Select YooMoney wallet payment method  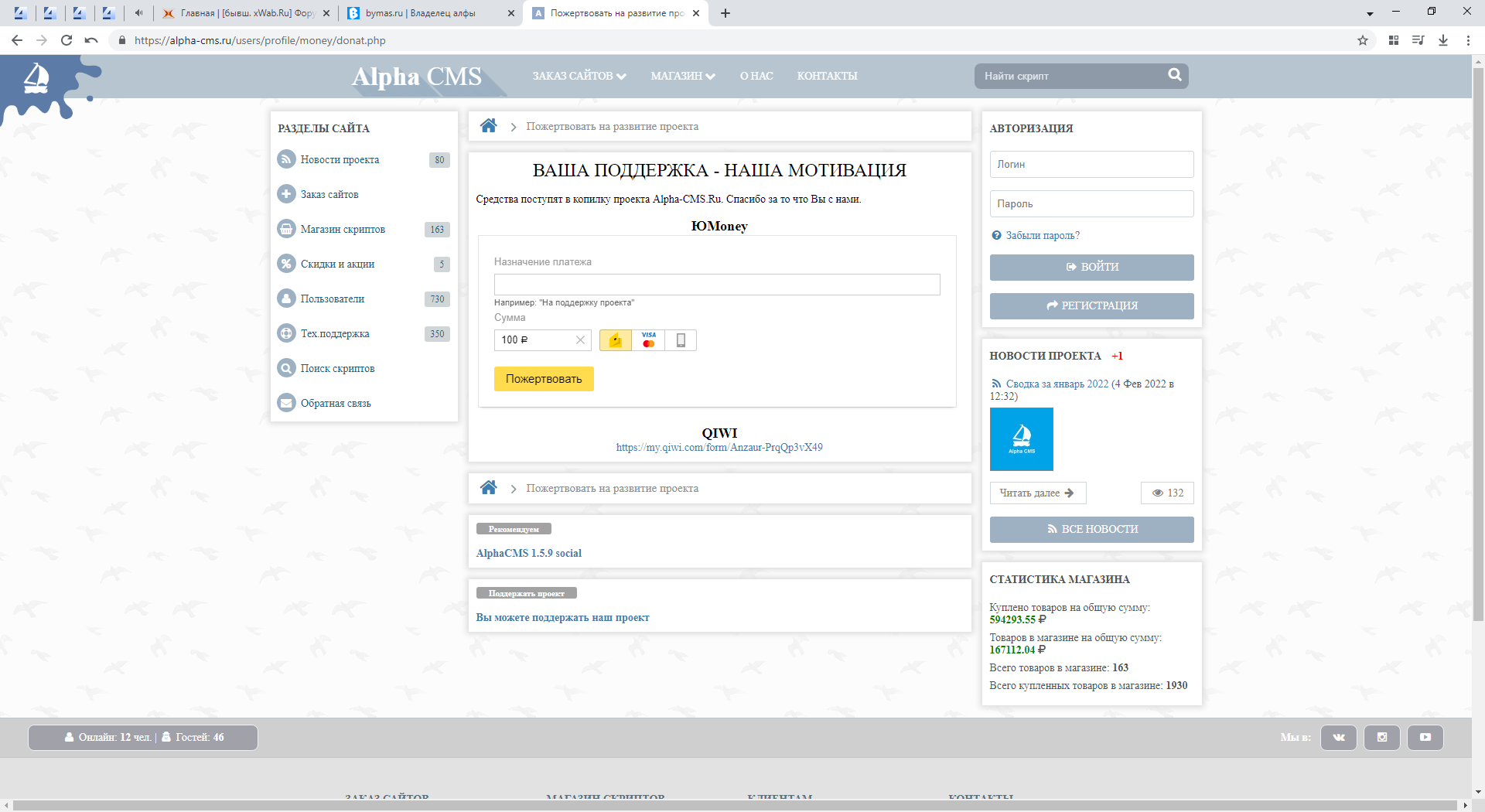(x=616, y=340)
